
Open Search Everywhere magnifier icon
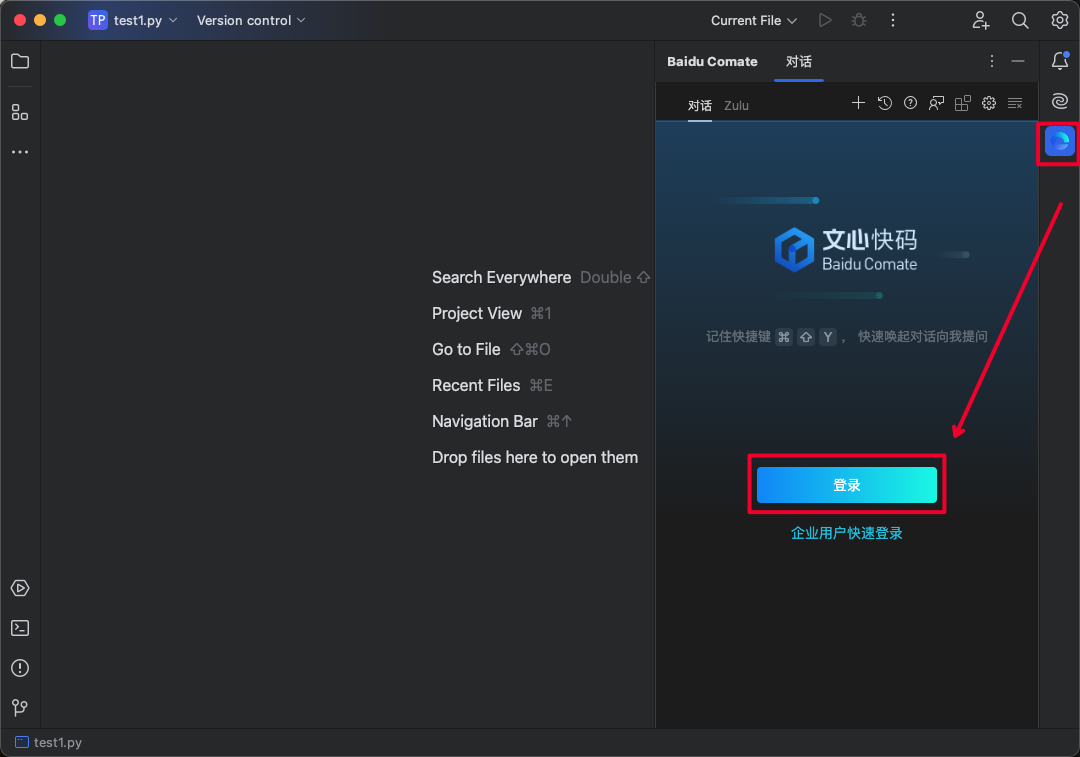tap(1020, 21)
